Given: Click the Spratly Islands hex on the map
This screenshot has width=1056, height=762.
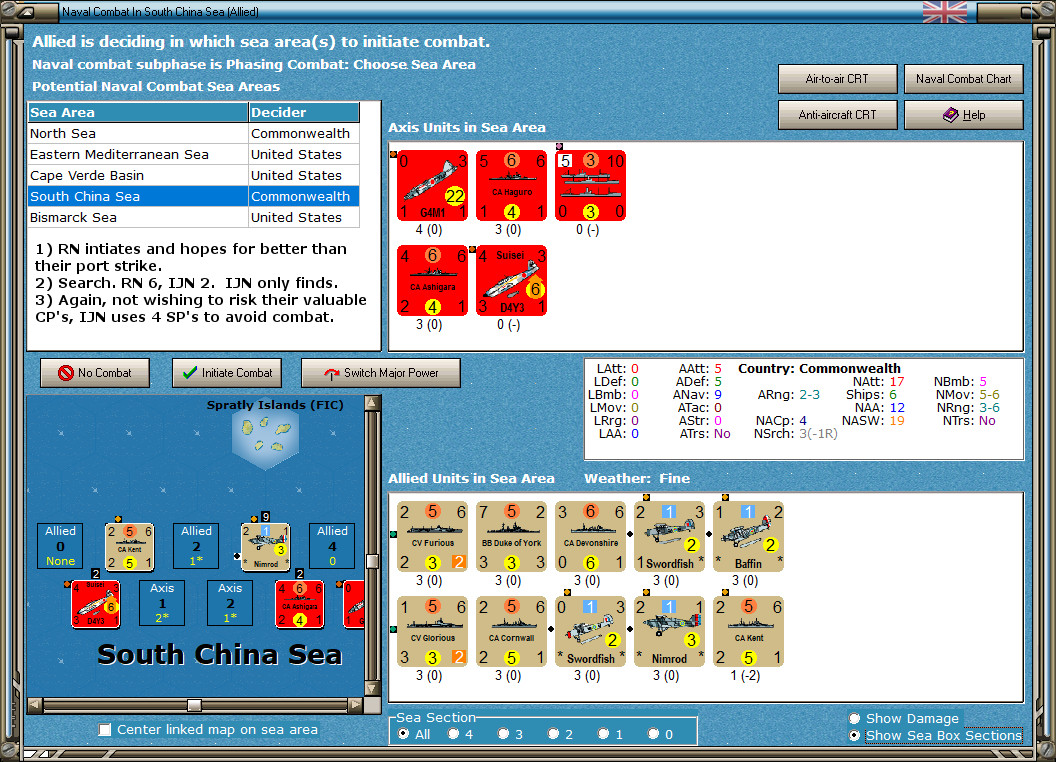Looking at the screenshot, I should pos(265,439).
